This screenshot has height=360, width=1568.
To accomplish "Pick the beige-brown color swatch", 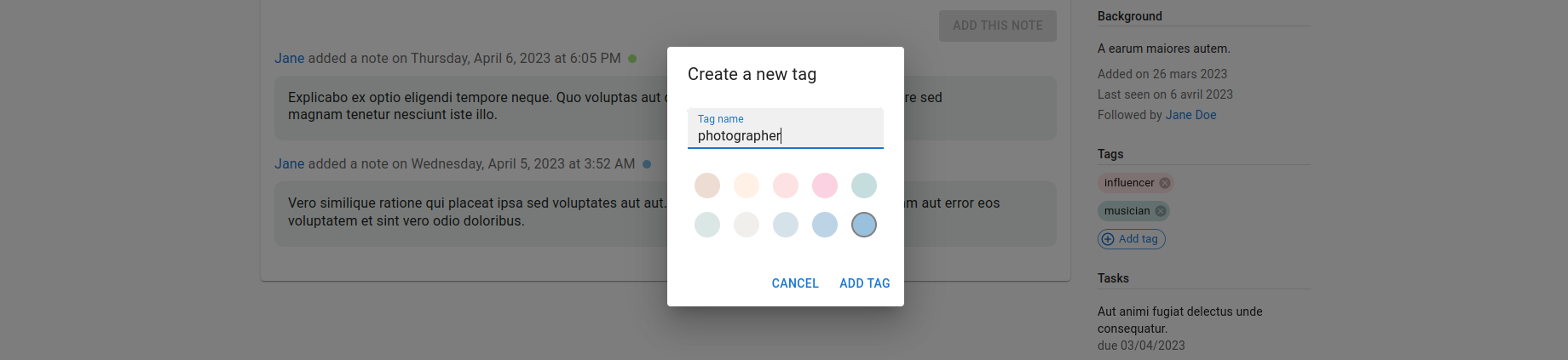I will coord(707,186).
